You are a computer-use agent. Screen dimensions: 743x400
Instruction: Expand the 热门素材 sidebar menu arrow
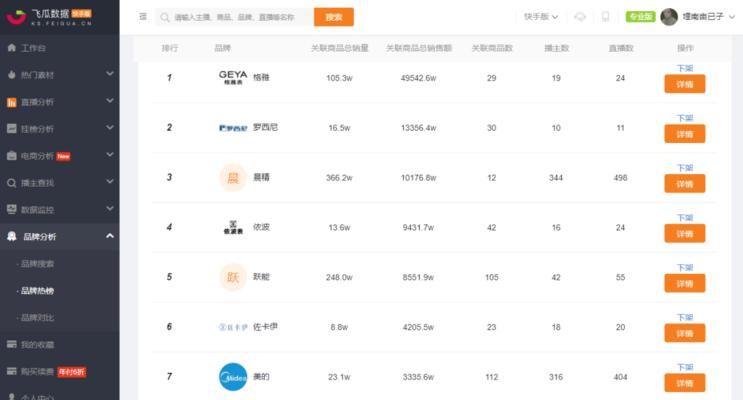click(x=110, y=74)
